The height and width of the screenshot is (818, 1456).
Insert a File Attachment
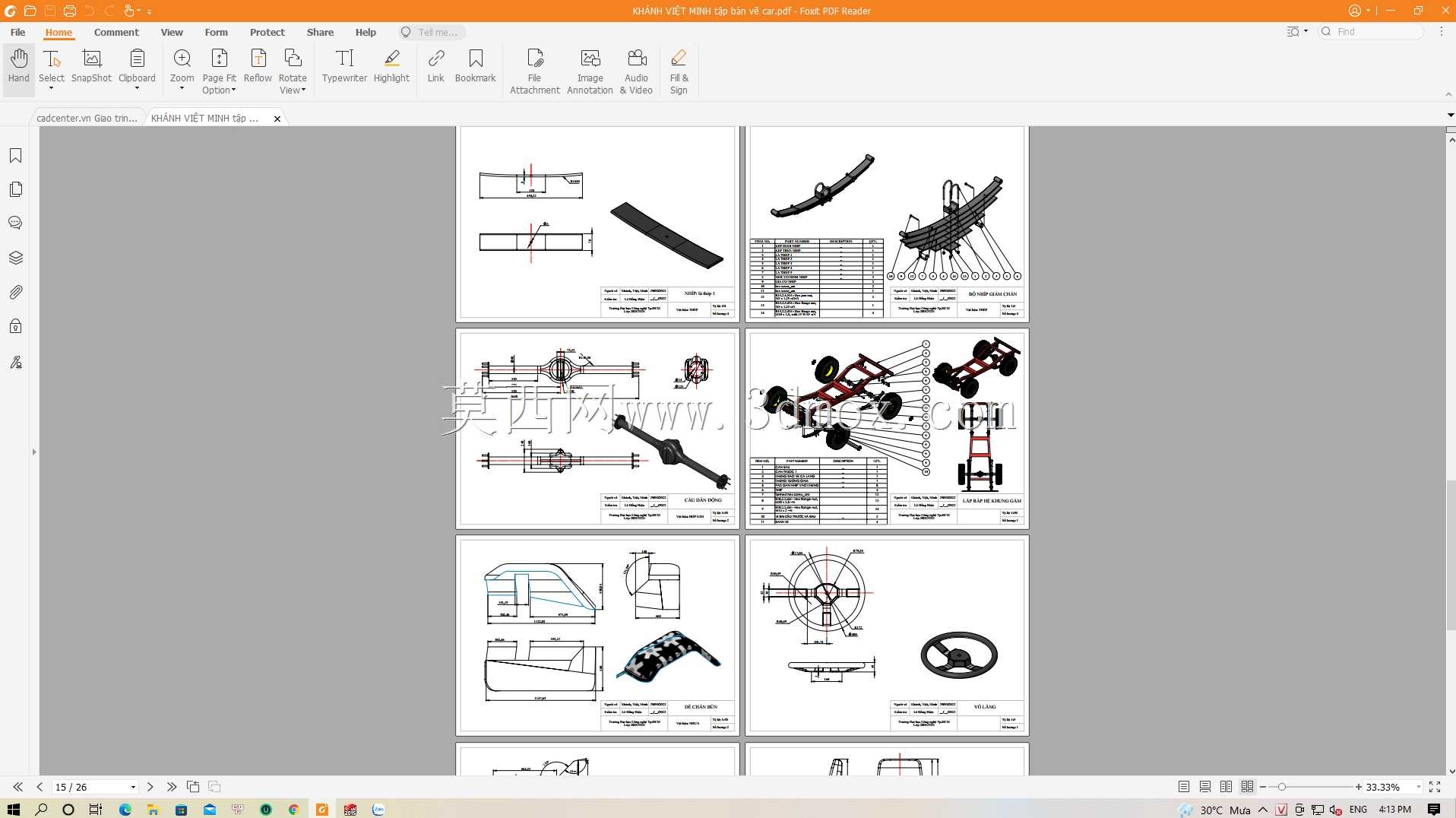tap(535, 71)
